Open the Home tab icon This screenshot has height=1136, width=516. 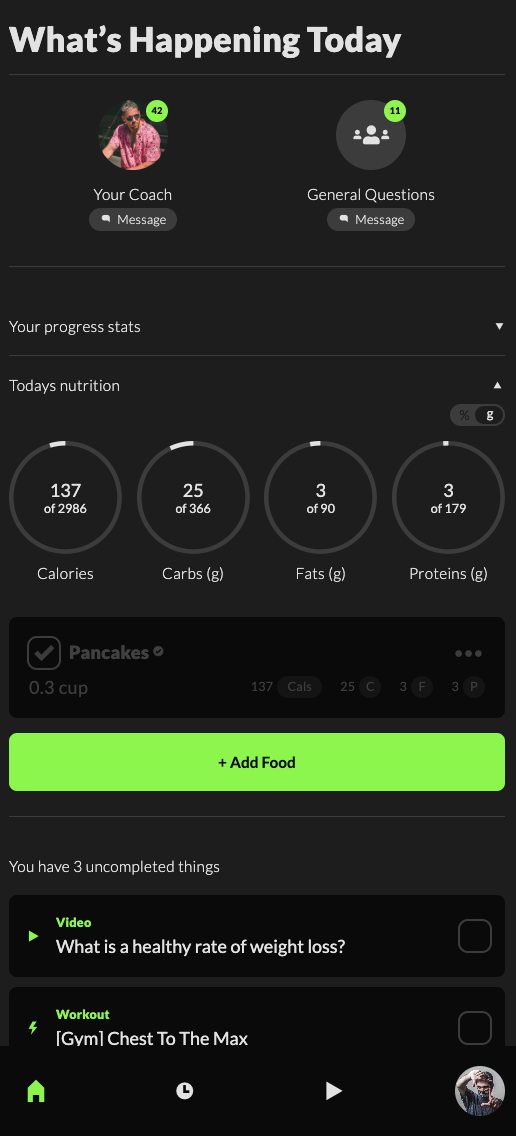(36, 1090)
